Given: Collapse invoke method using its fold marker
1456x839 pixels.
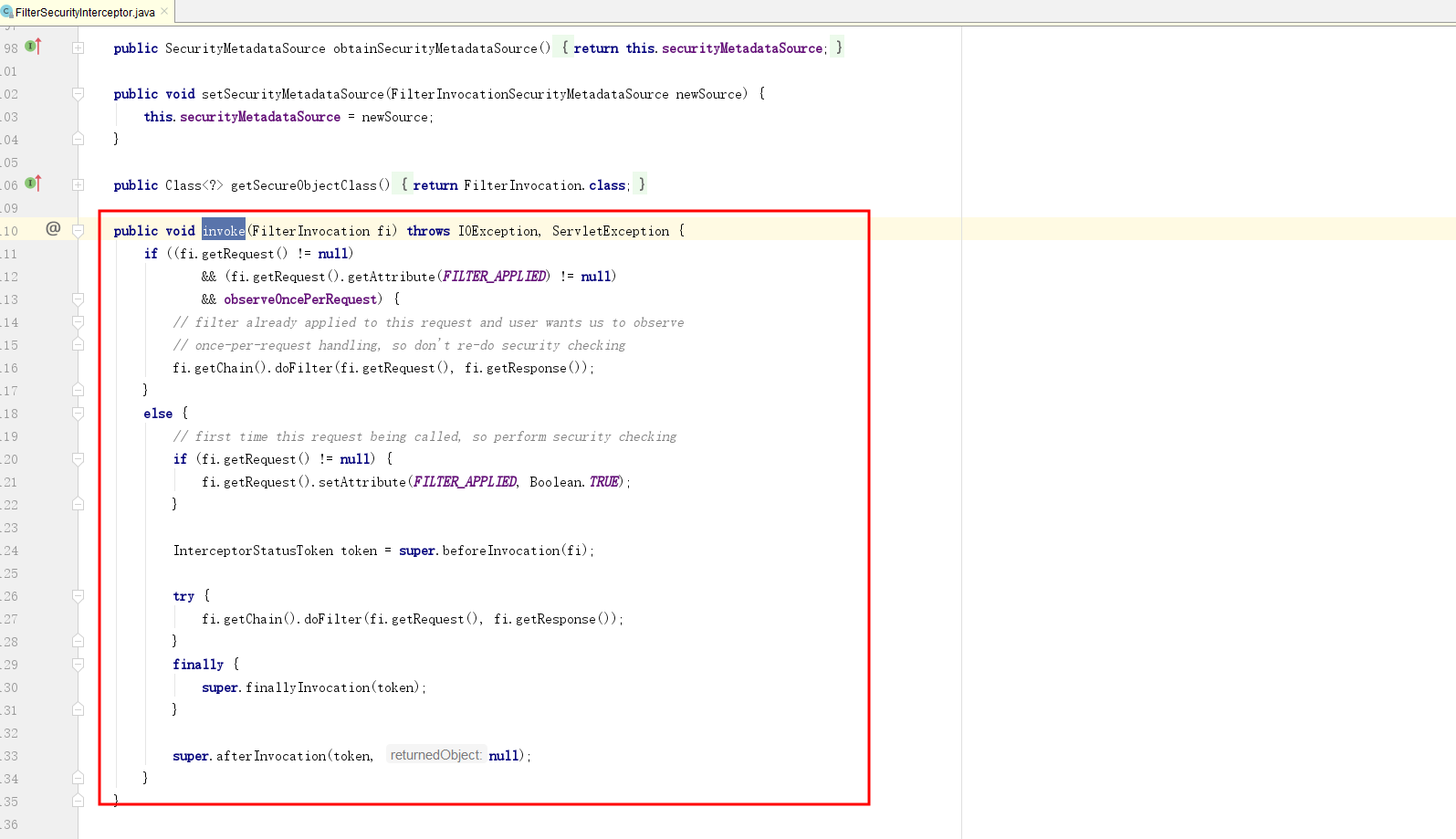Looking at the screenshot, I should click(79, 230).
